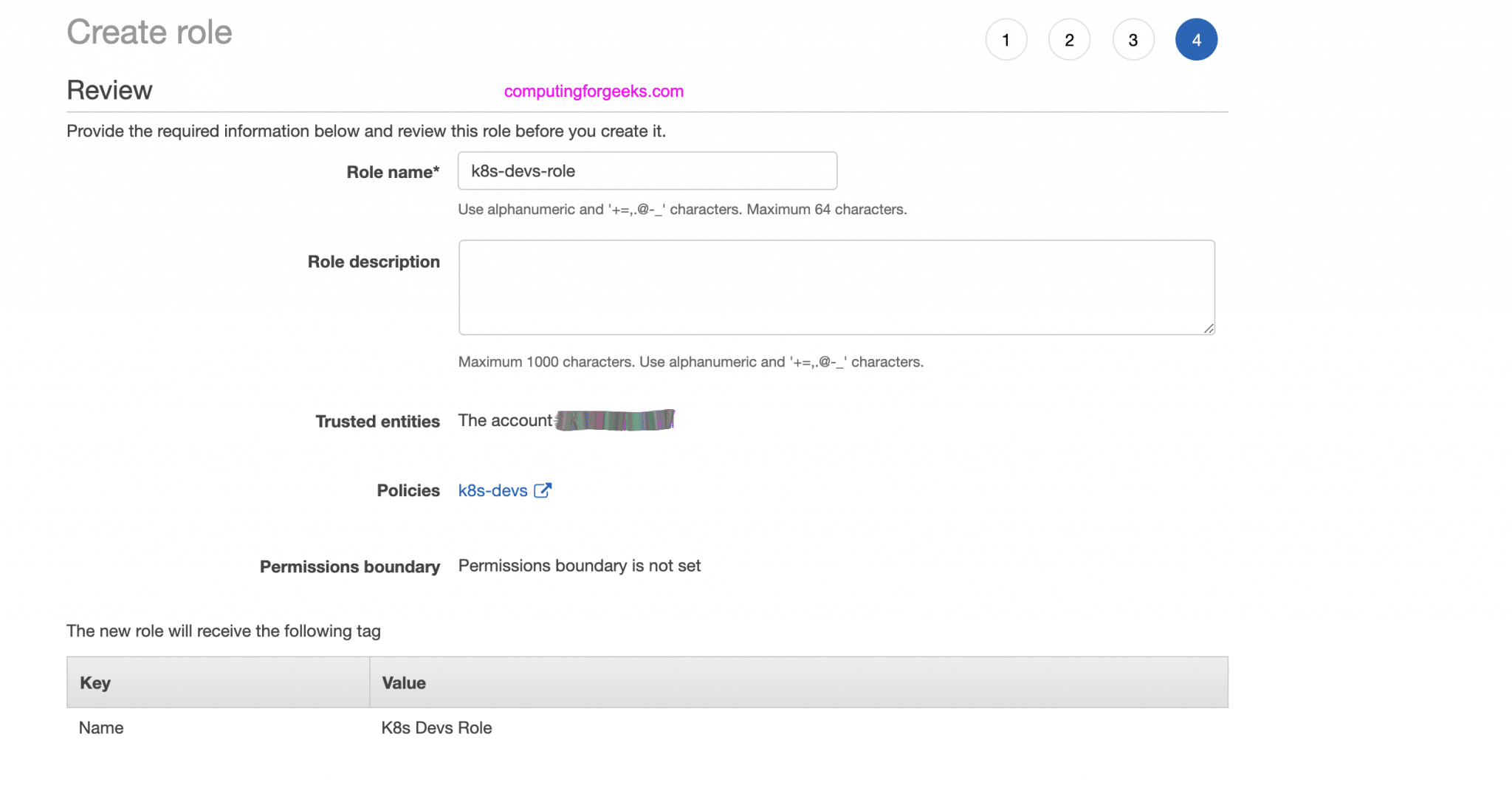
Task: Click the Value column header
Action: 404,682
